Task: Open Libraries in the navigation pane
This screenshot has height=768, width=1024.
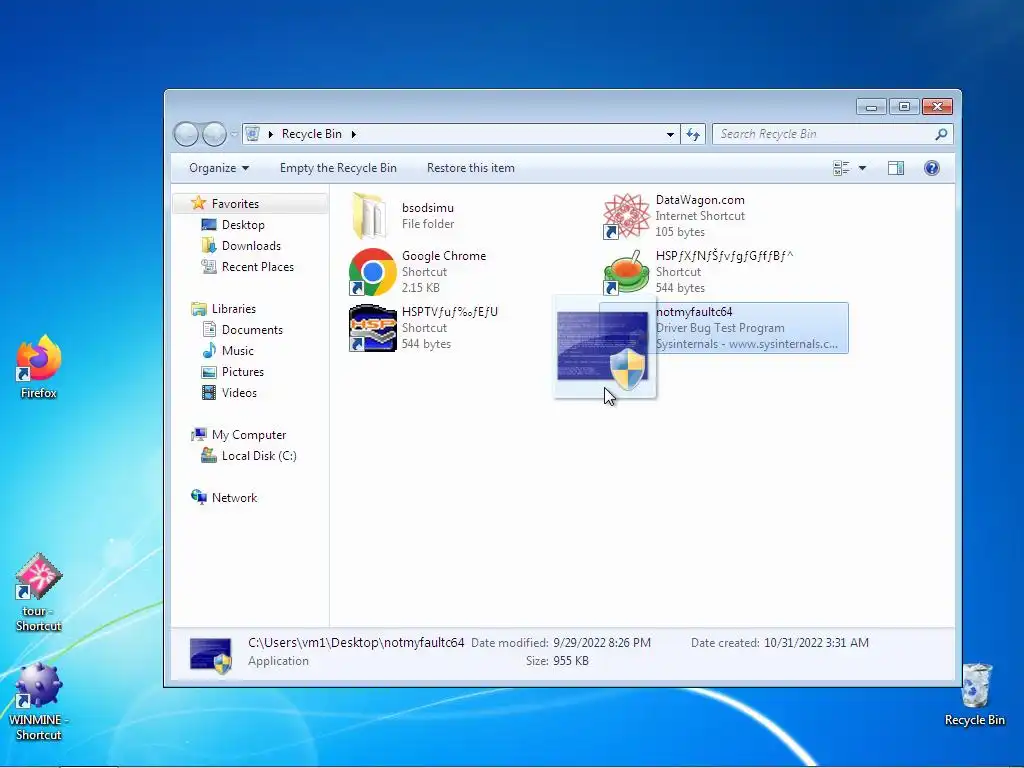Action: (233, 309)
